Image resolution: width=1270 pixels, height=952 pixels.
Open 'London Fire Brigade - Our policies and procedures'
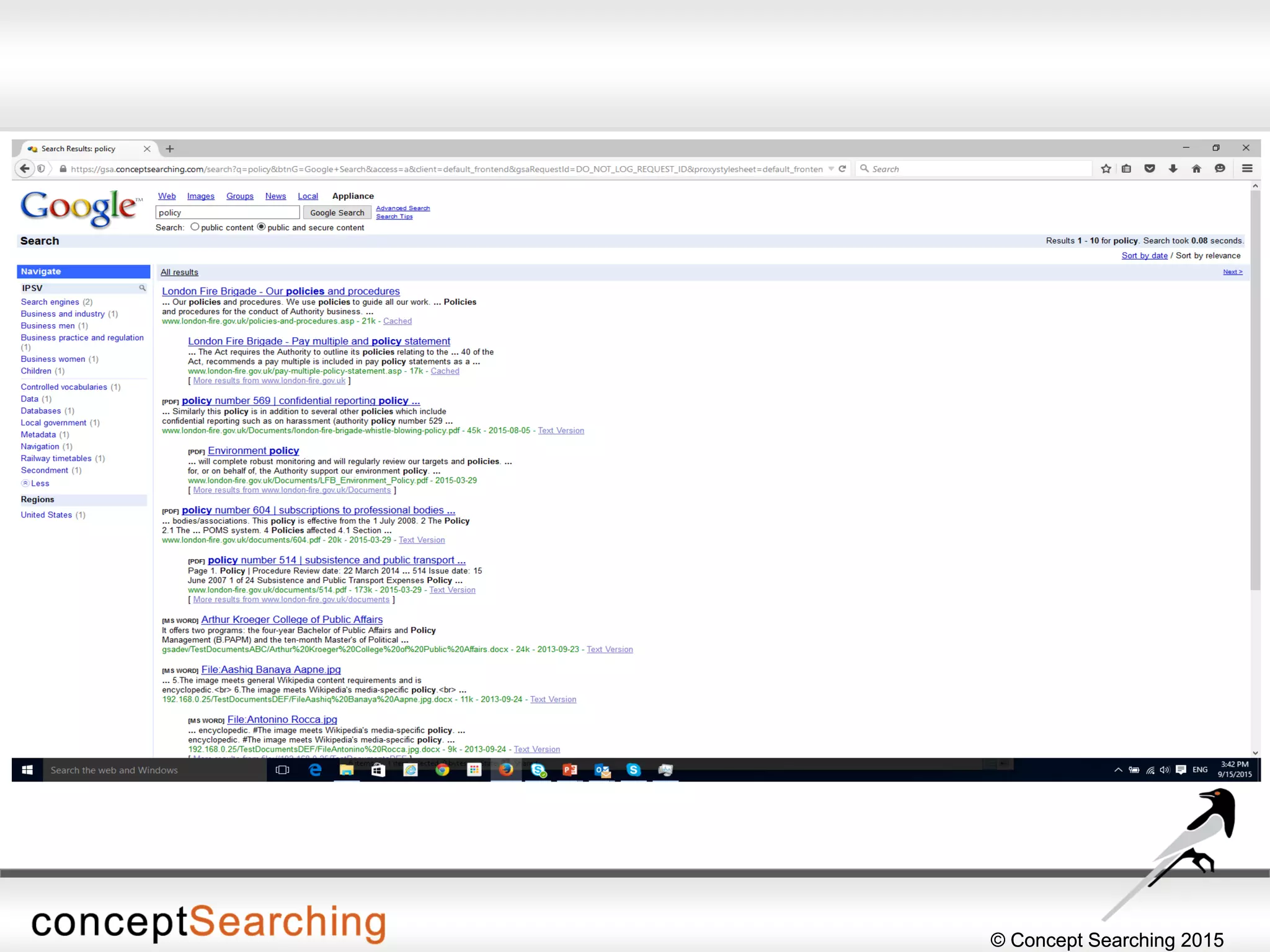pos(281,291)
